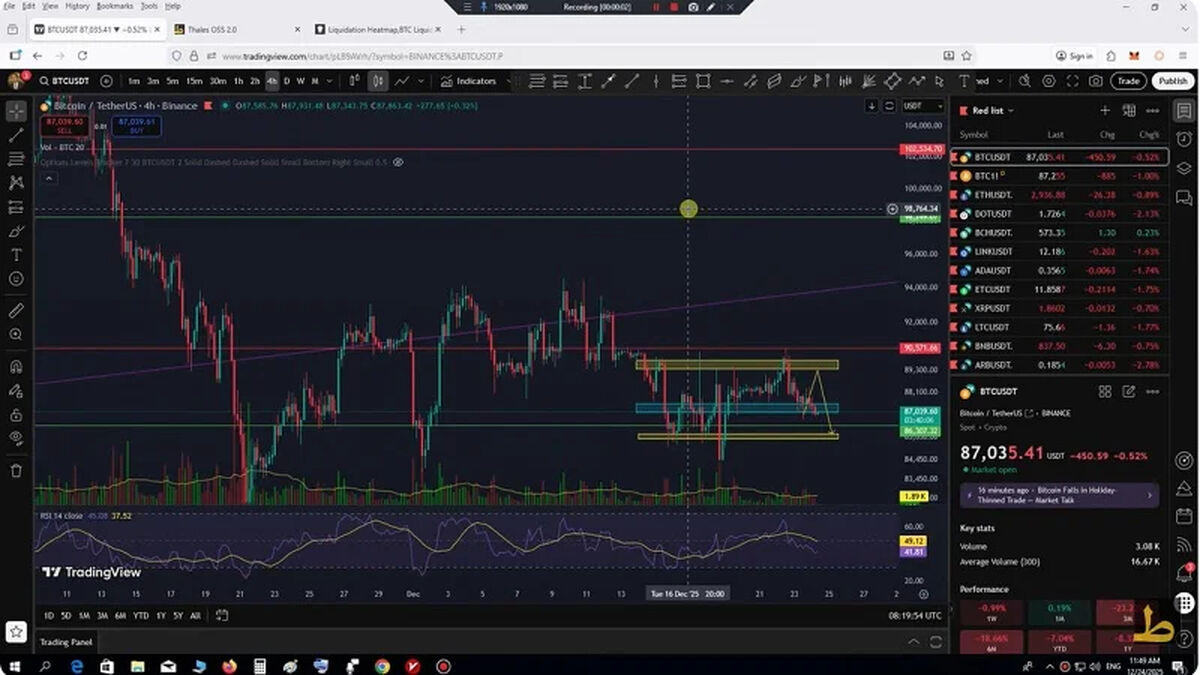Select ETHUSDT in the watchlist
1200x675 pixels.
(x=1060, y=195)
